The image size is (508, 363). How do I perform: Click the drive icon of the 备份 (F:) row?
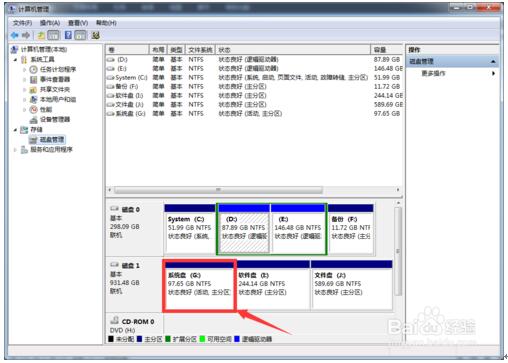tap(111, 87)
